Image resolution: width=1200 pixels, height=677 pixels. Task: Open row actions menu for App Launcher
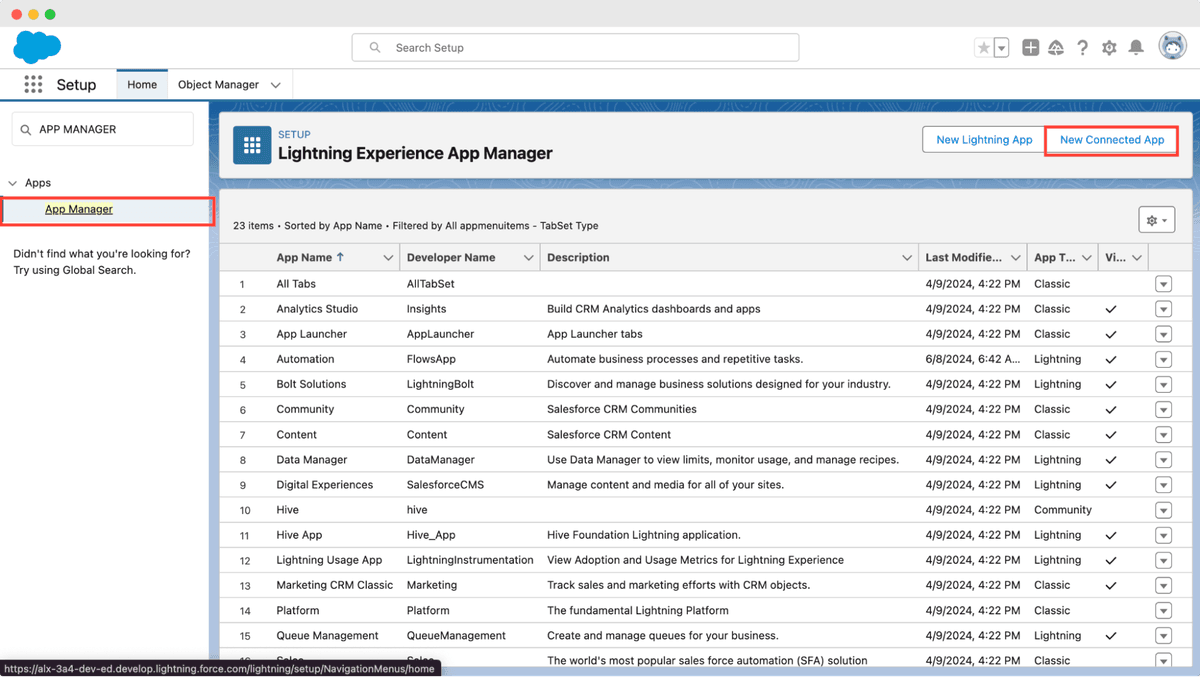click(1163, 334)
